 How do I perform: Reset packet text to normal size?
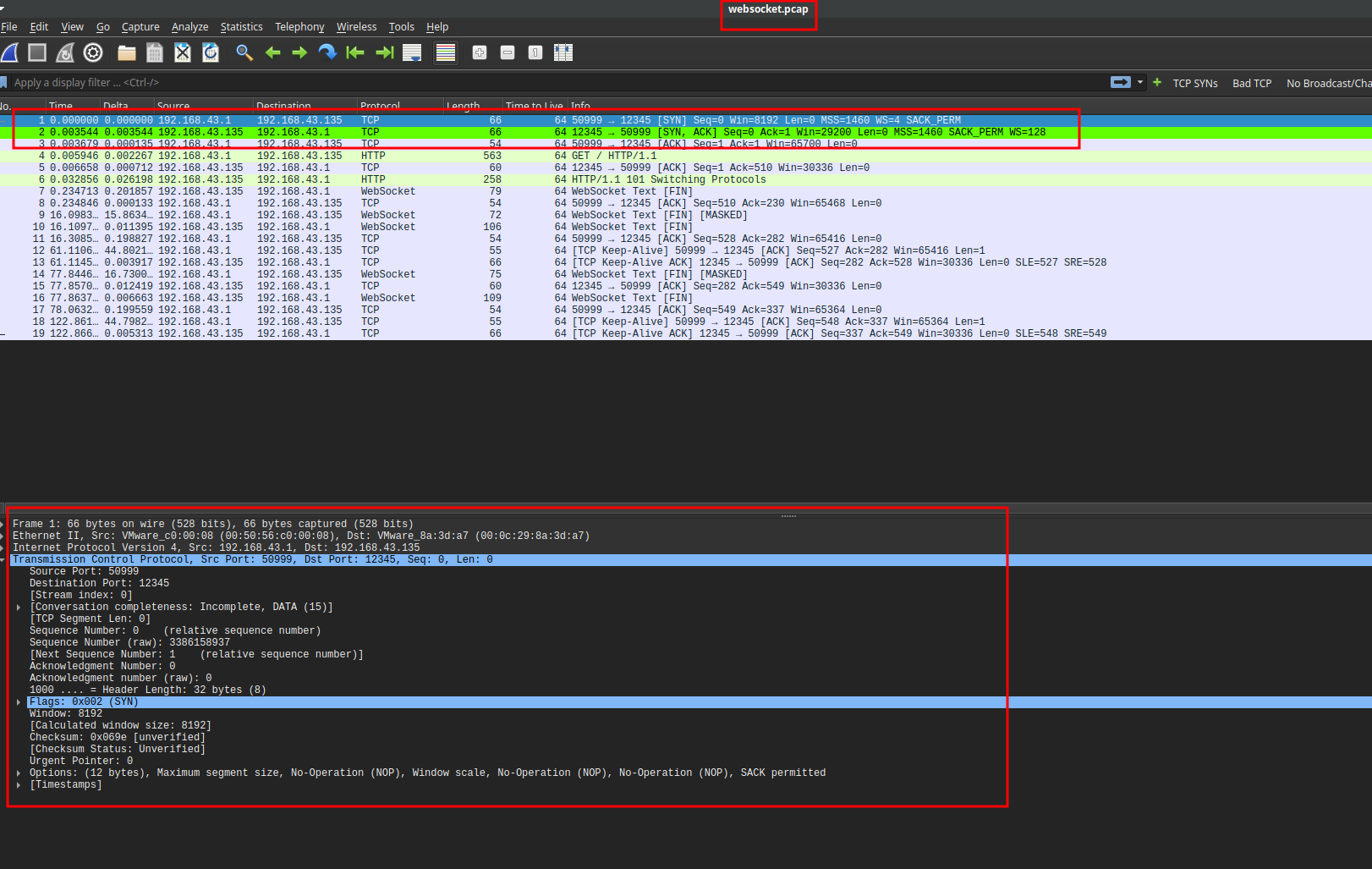click(x=535, y=52)
